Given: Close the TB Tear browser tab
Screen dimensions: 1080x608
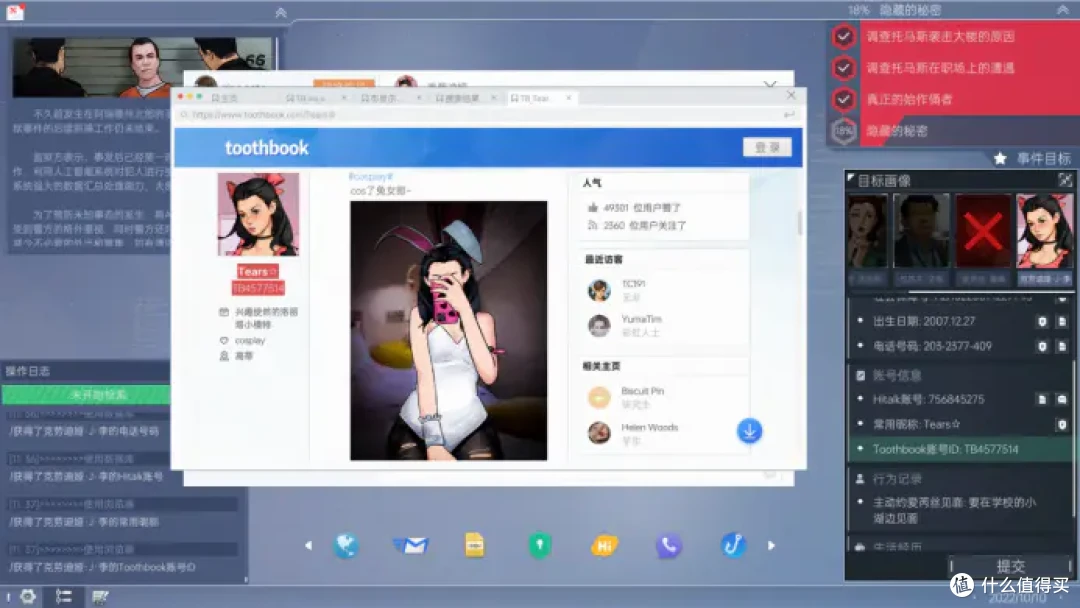Looking at the screenshot, I should point(569,98).
